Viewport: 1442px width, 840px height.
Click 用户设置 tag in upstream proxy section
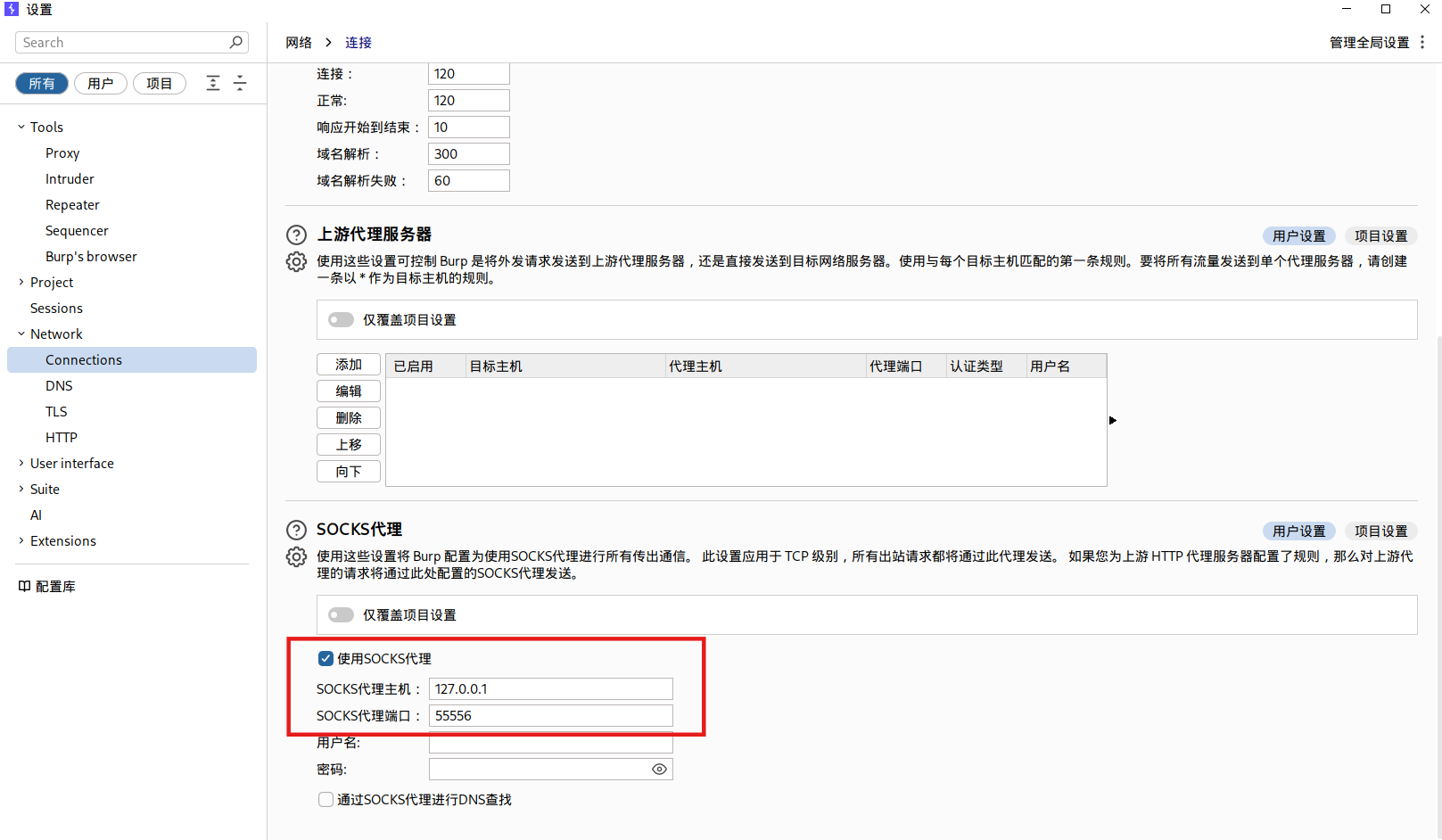1299,236
